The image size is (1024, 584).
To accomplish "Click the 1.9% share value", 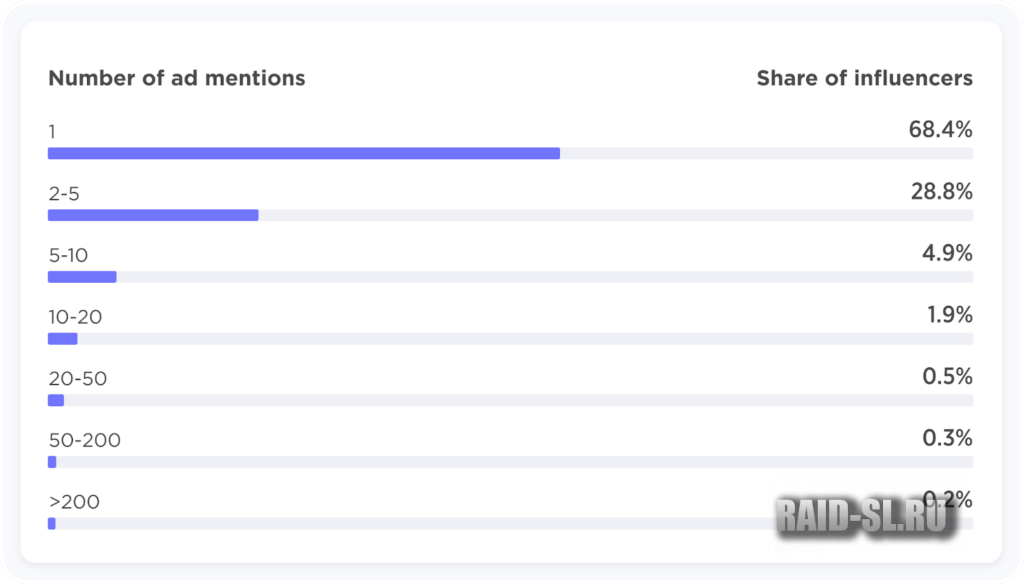I will (949, 316).
